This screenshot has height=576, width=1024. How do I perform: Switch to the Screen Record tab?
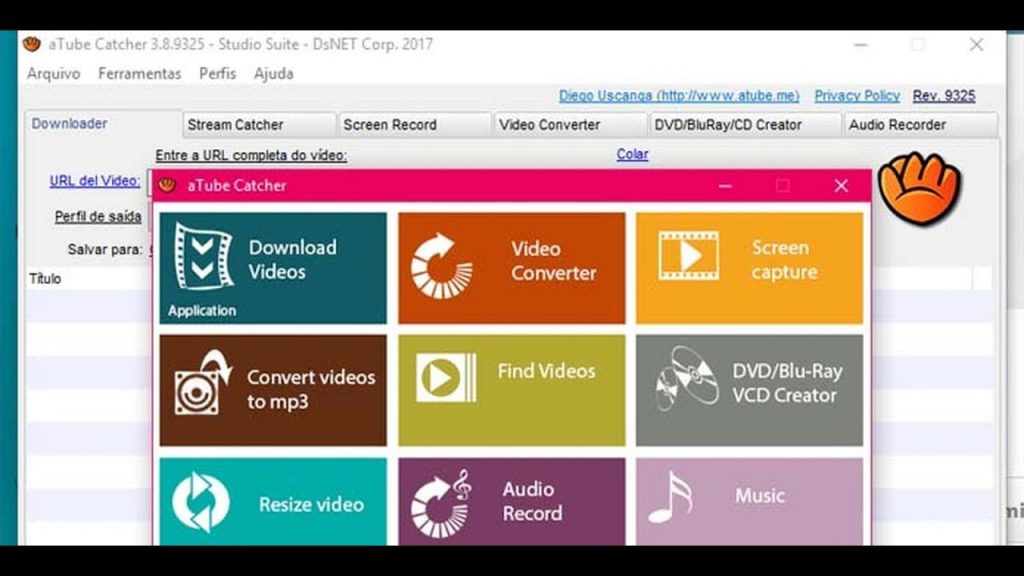click(x=415, y=125)
